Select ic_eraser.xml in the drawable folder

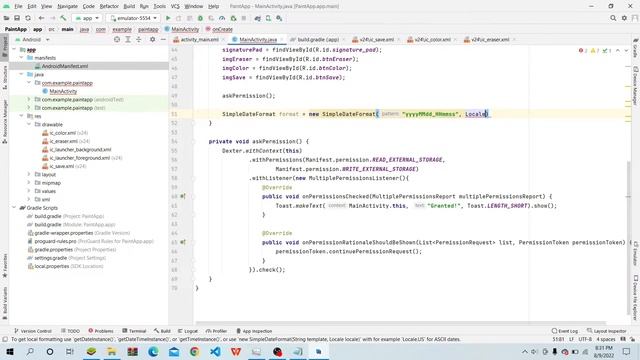tap(64, 141)
